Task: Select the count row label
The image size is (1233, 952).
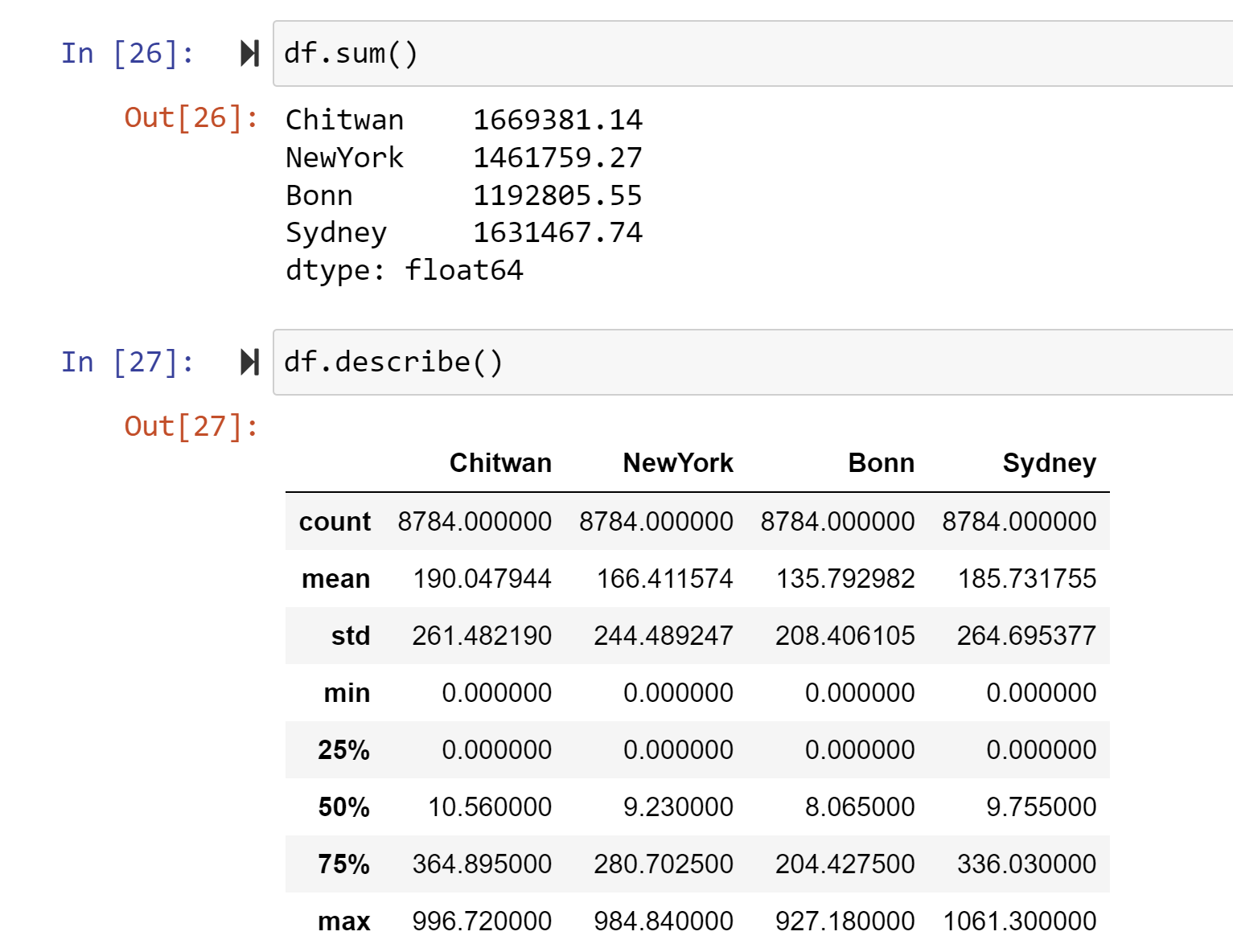Action: (x=335, y=522)
